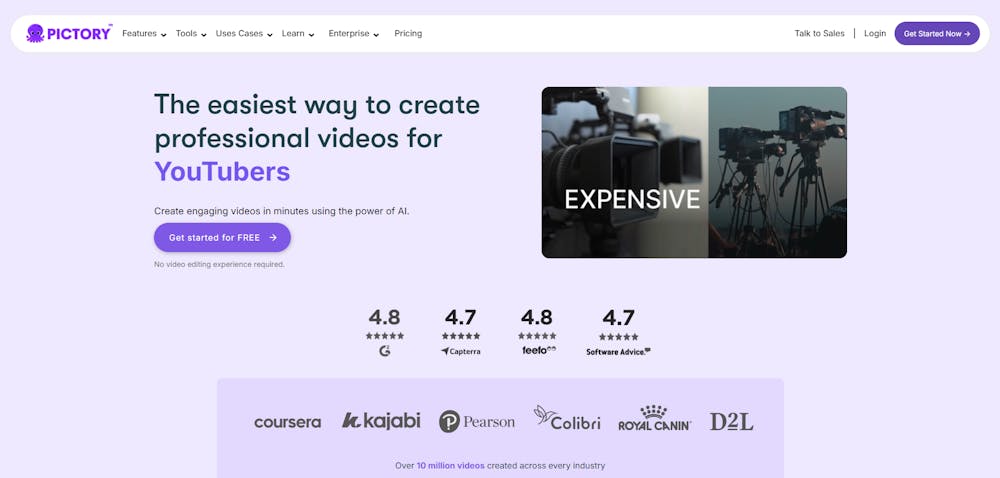
Task: Click the 4.8 rating number above G2
Action: [385, 317]
